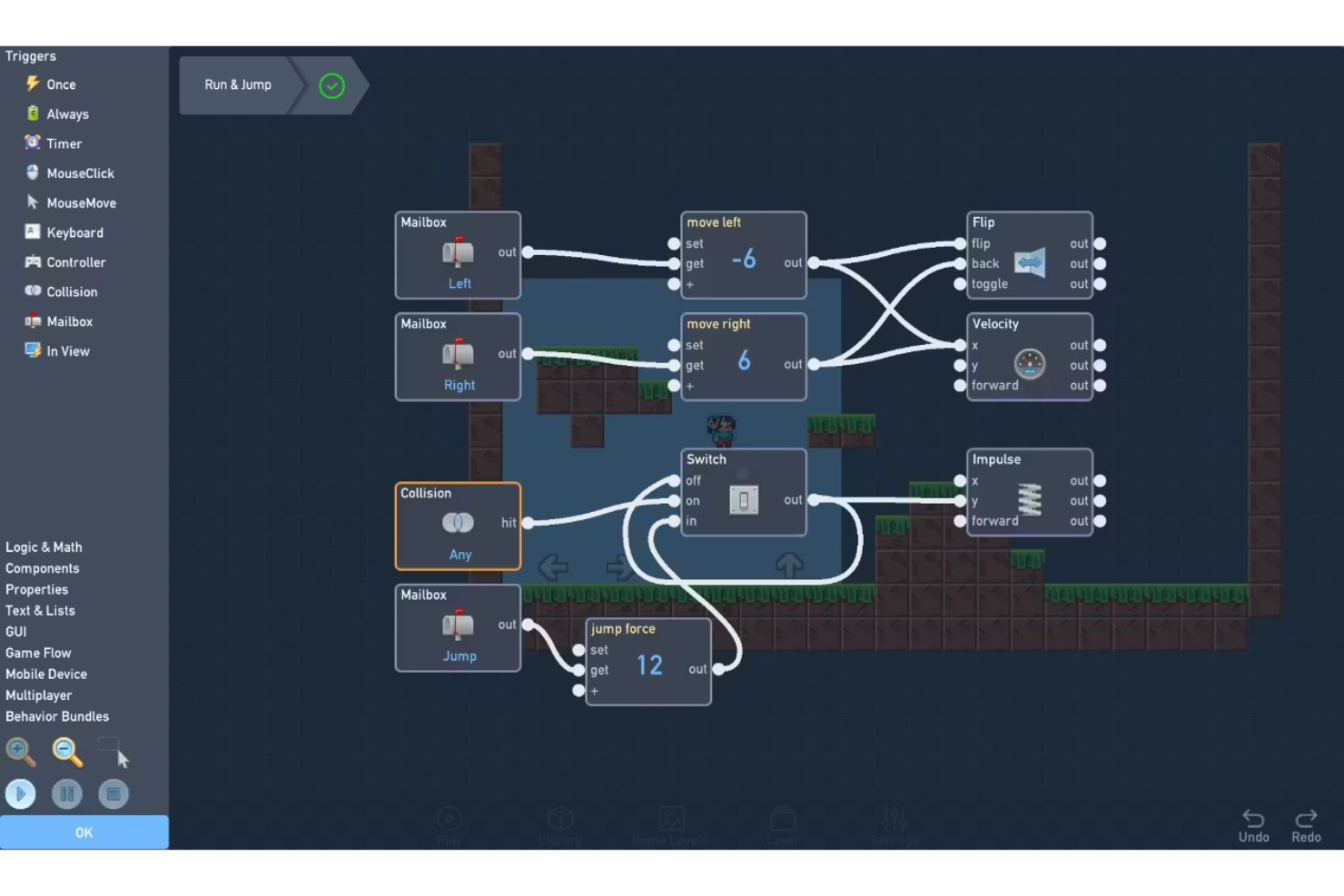
Task: Select the Controller trigger
Action: (x=76, y=261)
